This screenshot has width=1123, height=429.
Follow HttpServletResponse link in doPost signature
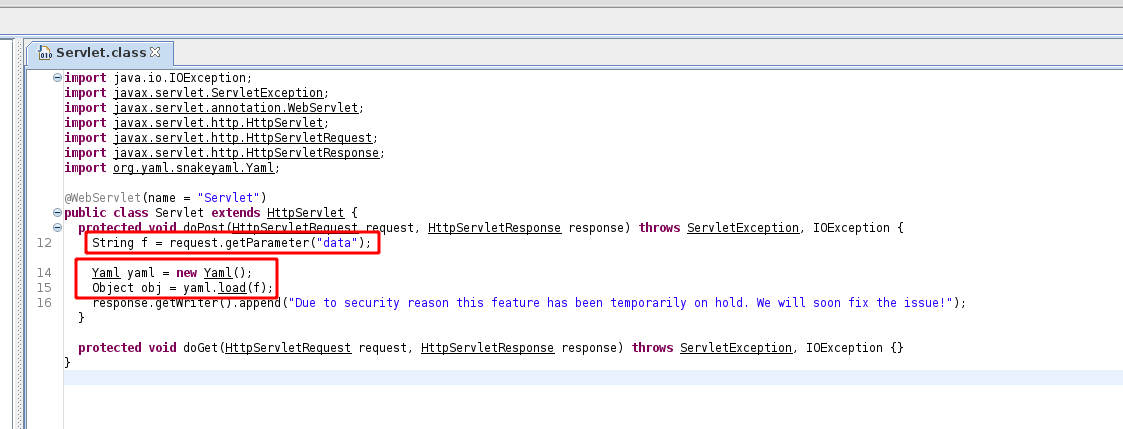(494, 228)
